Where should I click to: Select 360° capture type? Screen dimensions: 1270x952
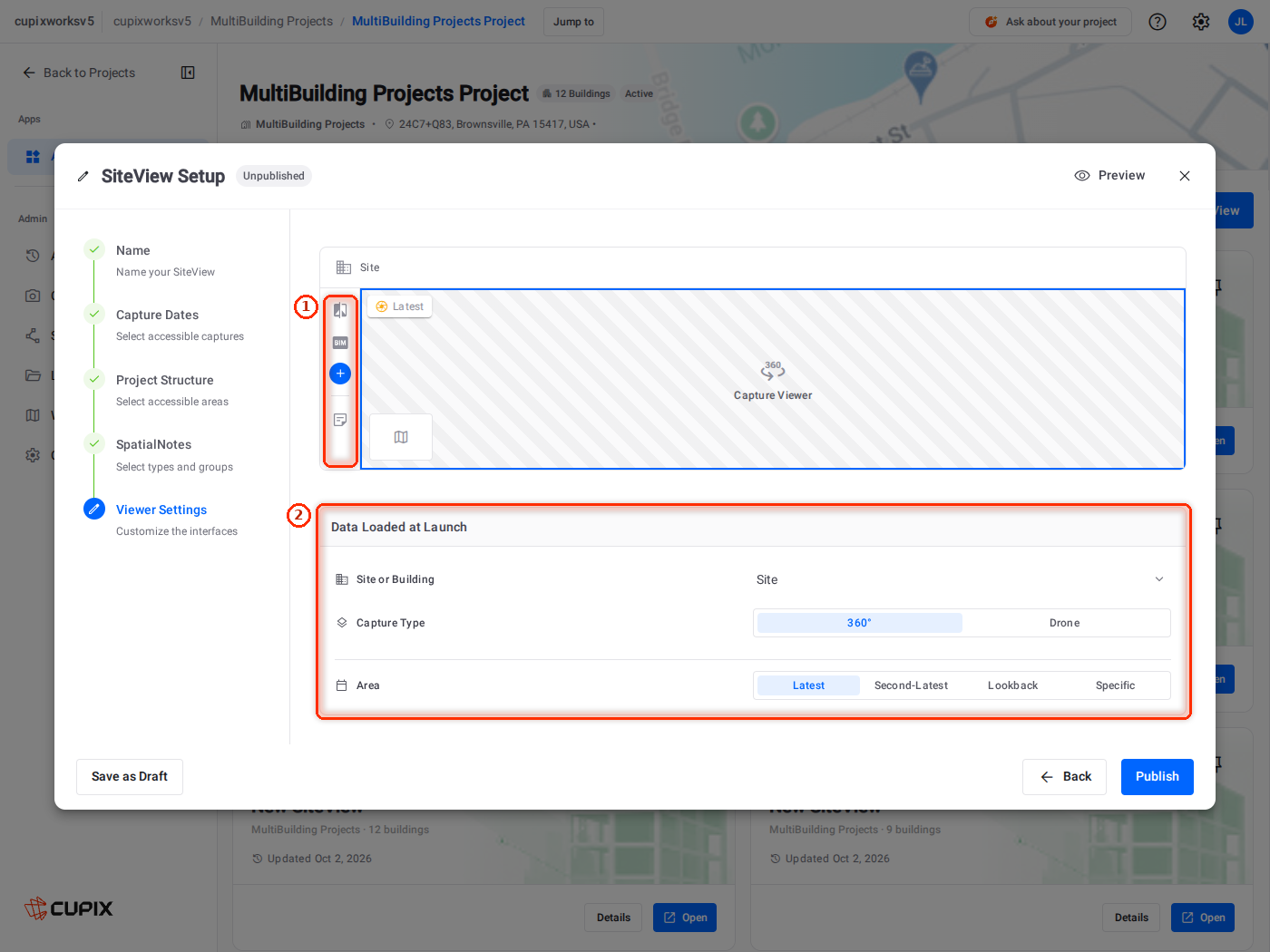tap(859, 623)
